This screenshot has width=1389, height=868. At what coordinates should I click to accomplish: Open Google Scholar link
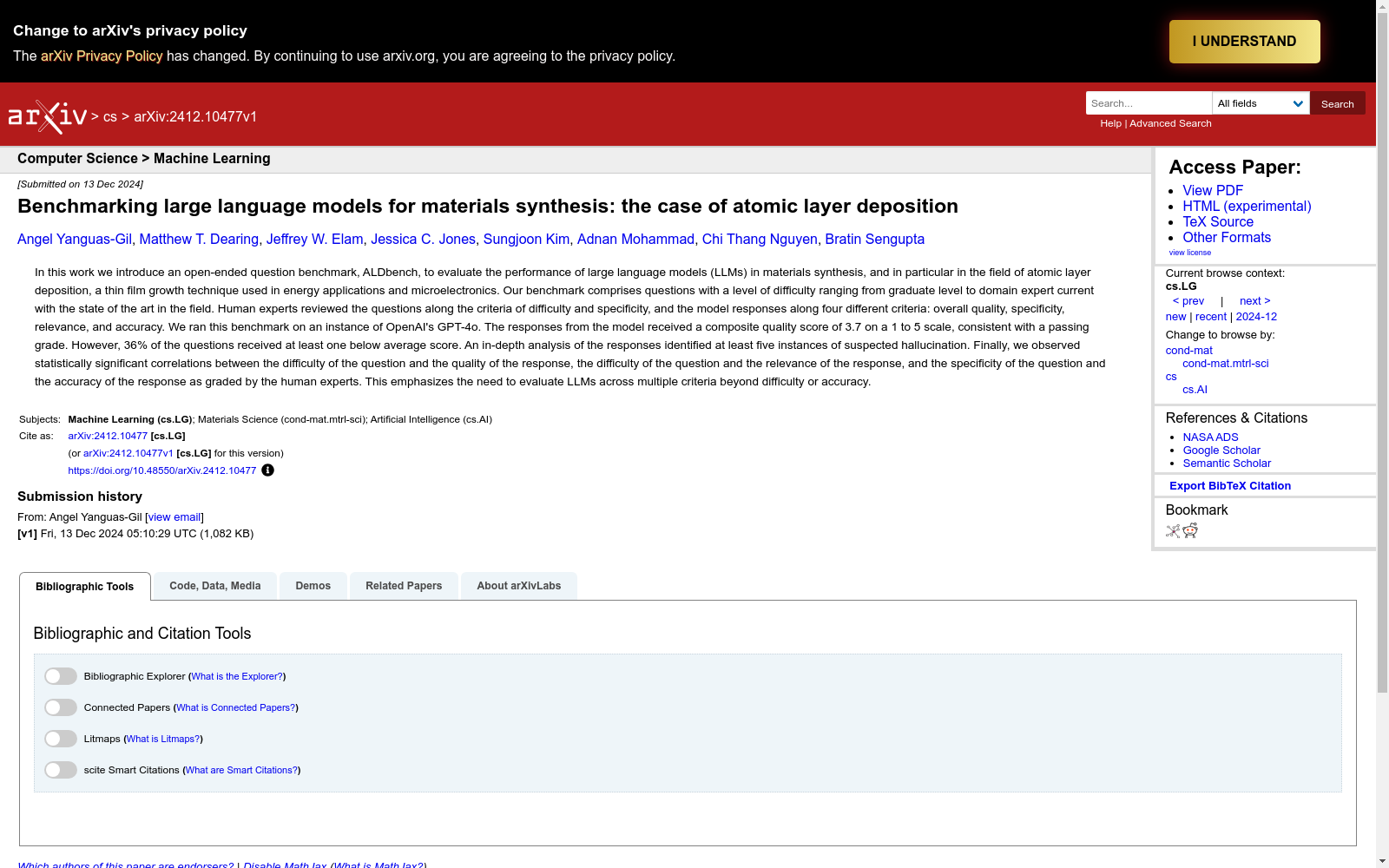(x=1221, y=450)
